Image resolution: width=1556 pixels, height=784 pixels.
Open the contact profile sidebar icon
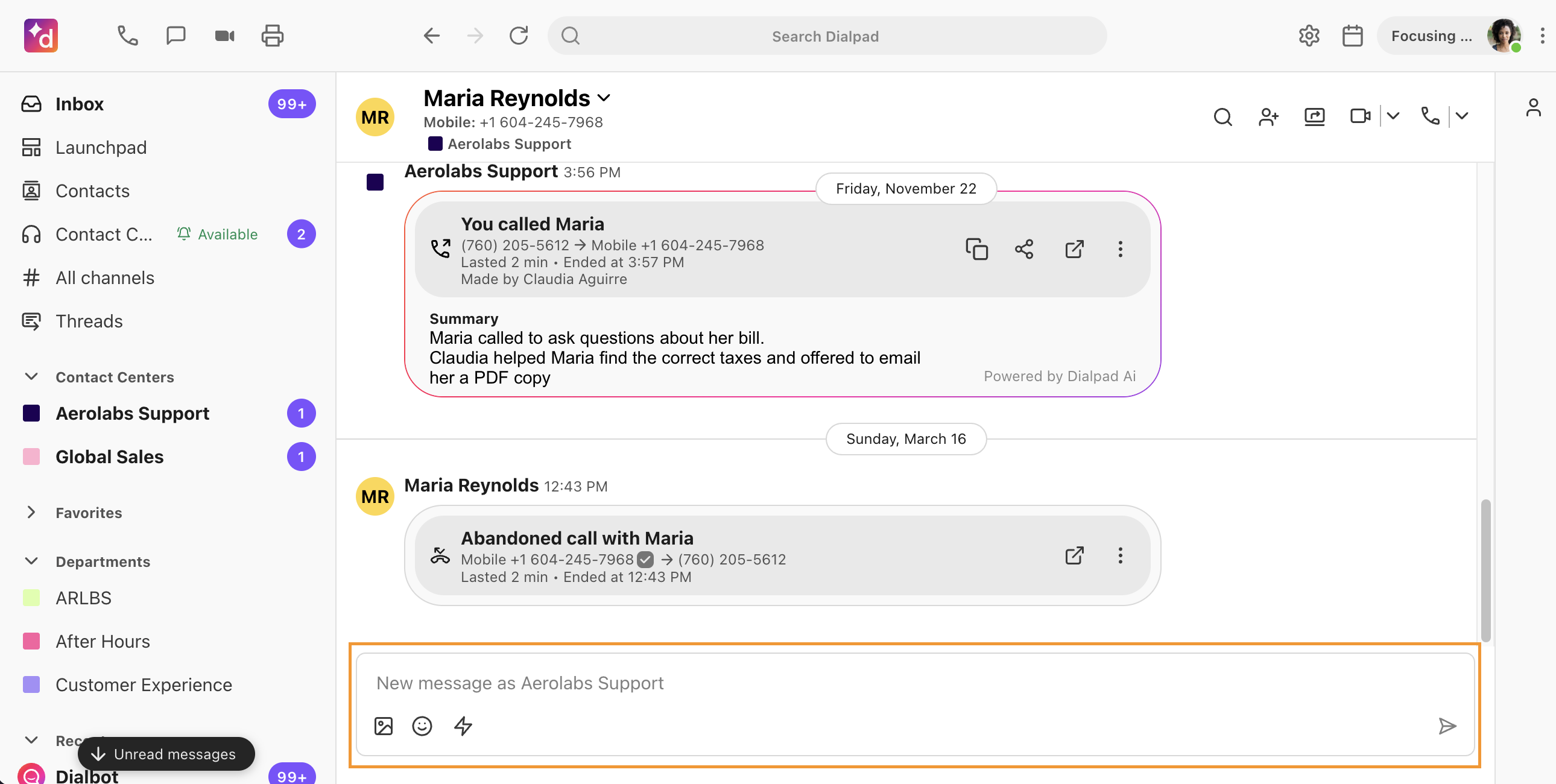(x=1533, y=108)
